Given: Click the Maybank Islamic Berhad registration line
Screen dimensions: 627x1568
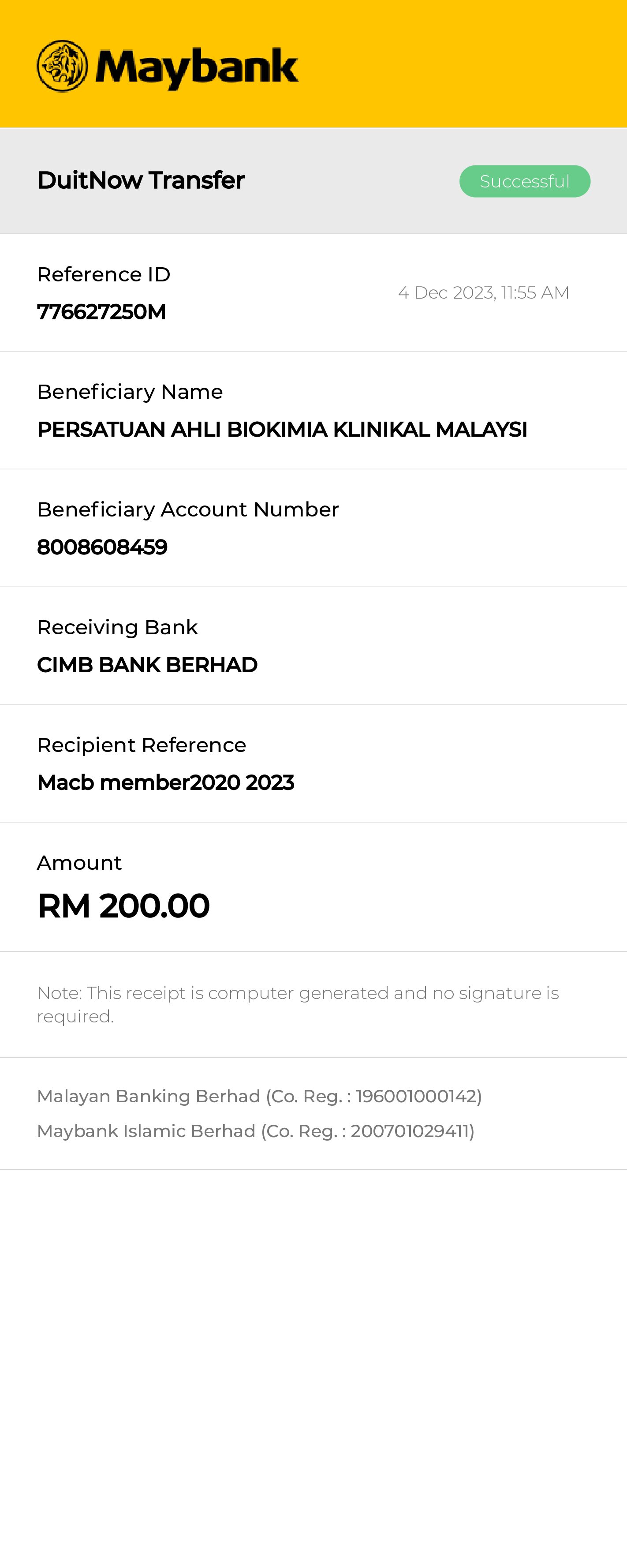Looking at the screenshot, I should (256, 1131).
